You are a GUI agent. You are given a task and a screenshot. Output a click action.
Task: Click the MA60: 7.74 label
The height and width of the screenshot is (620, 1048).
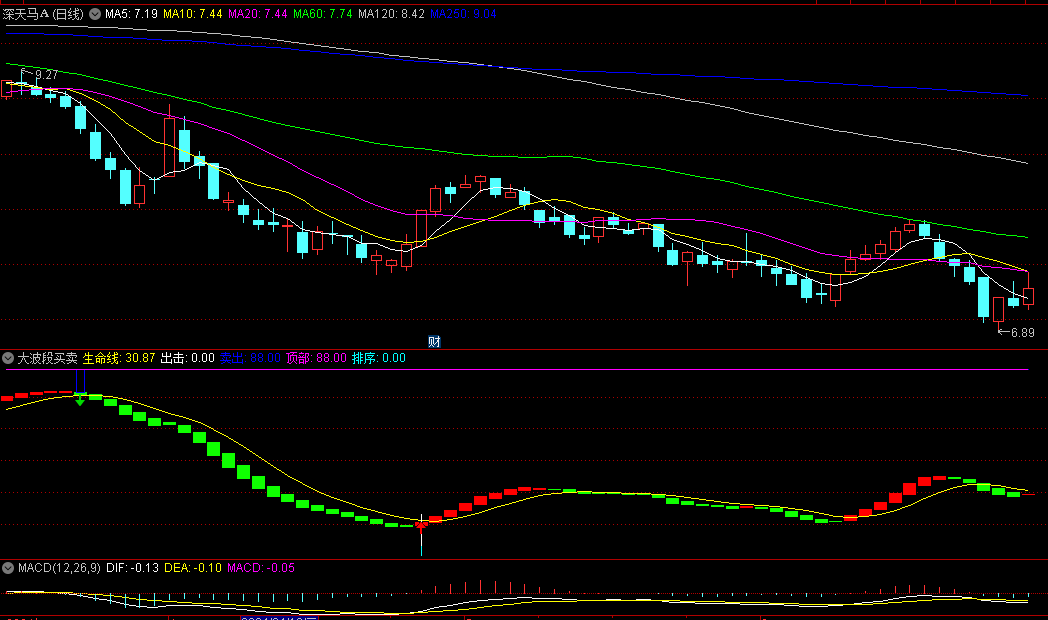coord(322,14)
